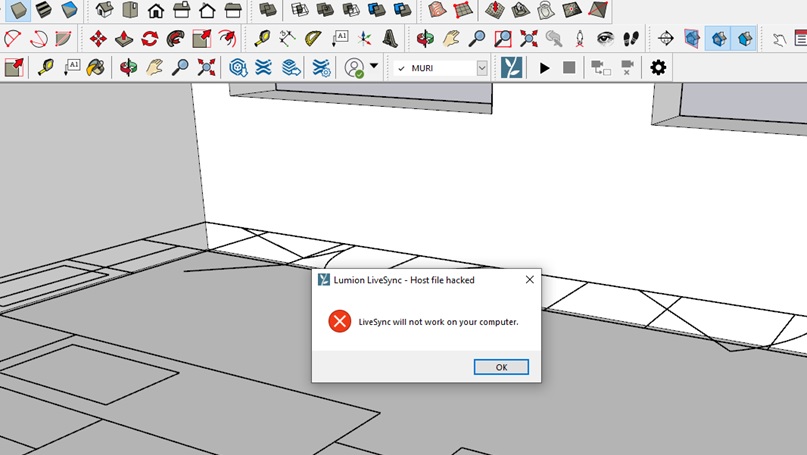Viewport: 807px width, 455px height.
Task: Select the Rotate tool
Action: [149, 39]
